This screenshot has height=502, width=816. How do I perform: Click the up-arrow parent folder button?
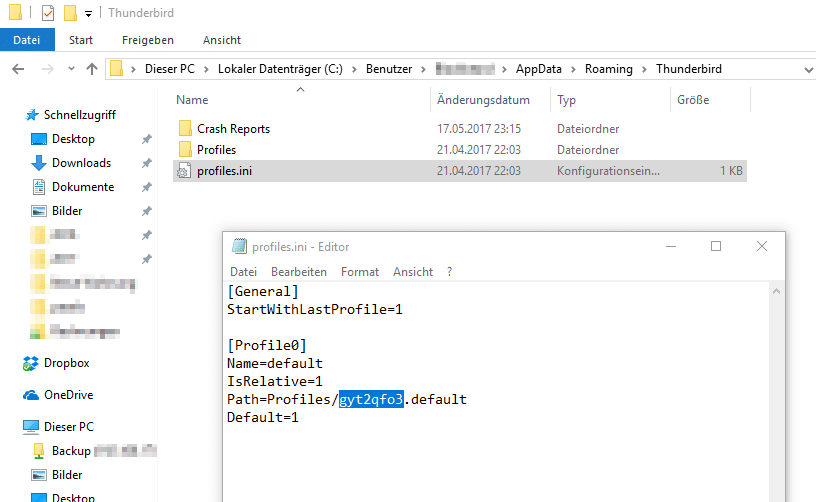coord(91,69)
